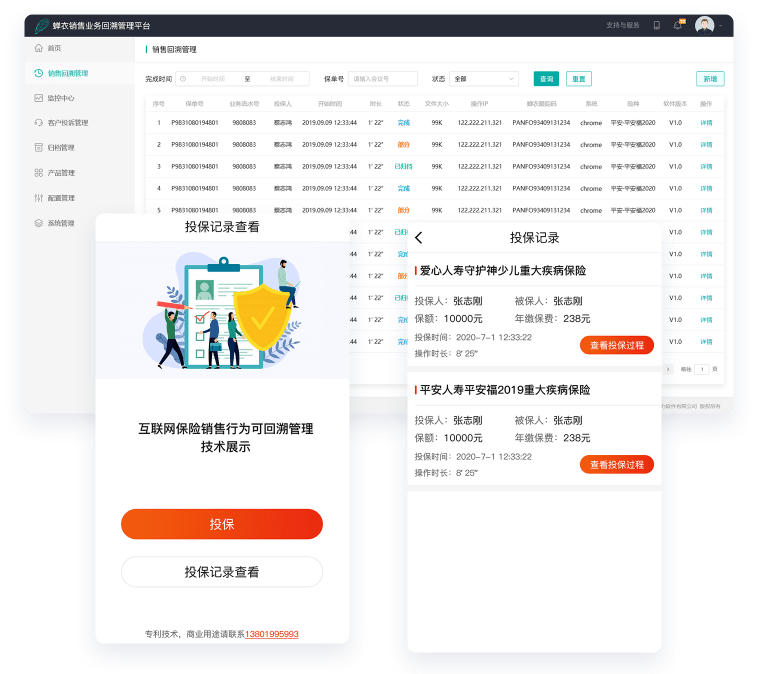
Task: Open 支持与服务 in the header
Action: 623,25
